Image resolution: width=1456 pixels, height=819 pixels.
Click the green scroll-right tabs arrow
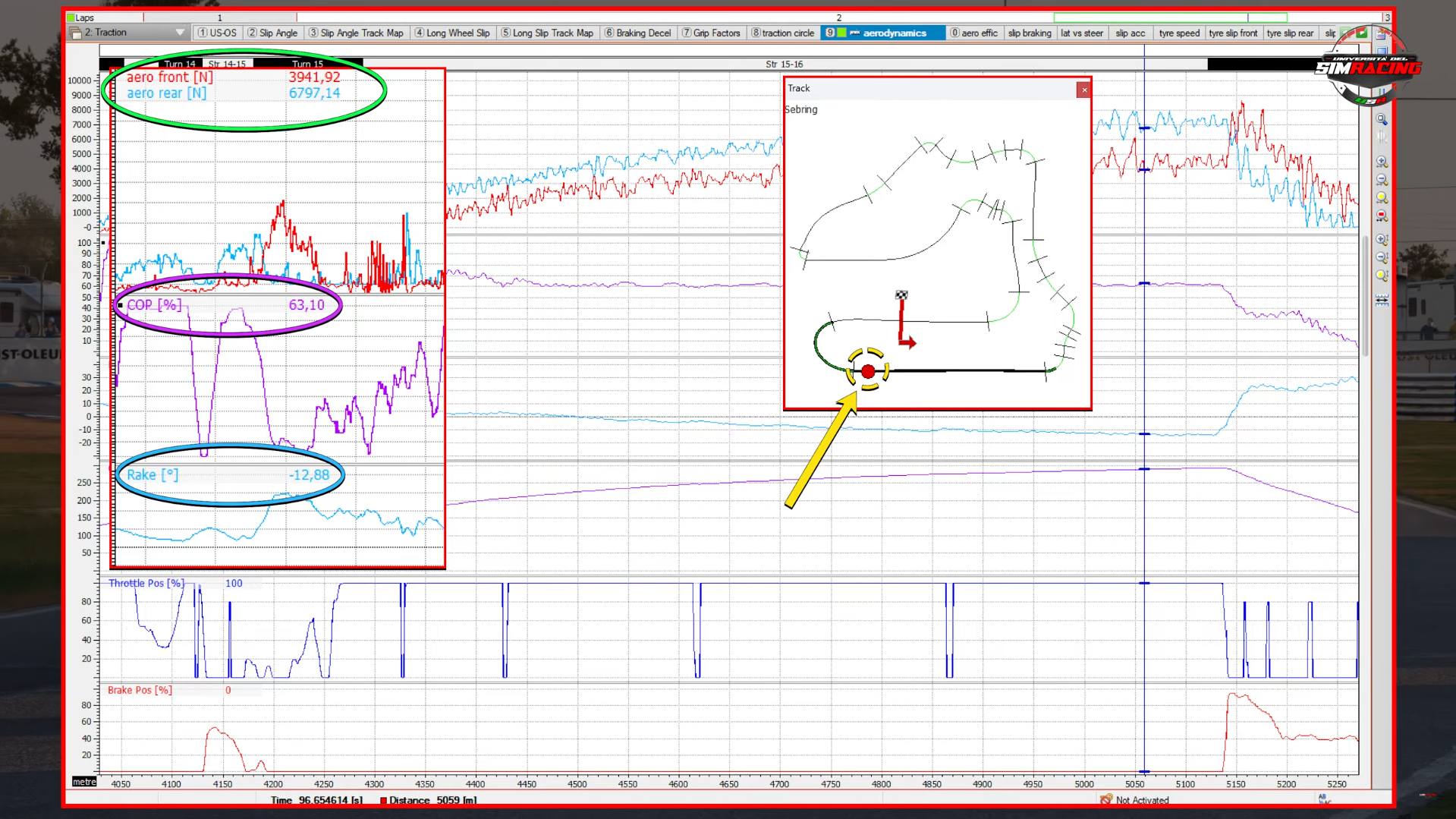(1362, 33)
